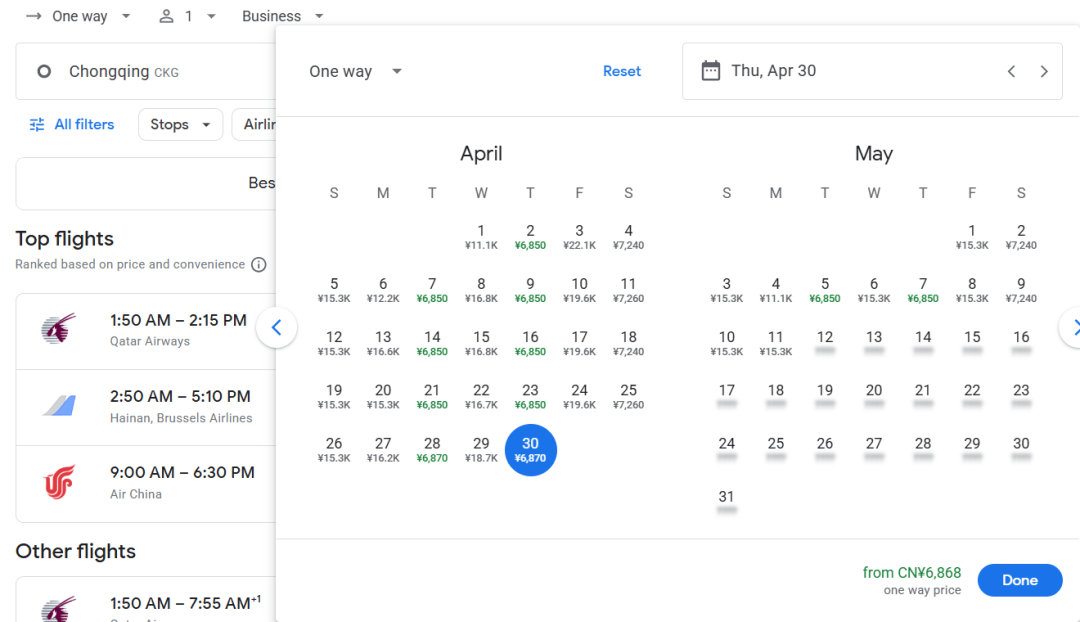Click the calendar icon in date field
The width and height of the screenshot is (1080, 622).
(711, 71)
